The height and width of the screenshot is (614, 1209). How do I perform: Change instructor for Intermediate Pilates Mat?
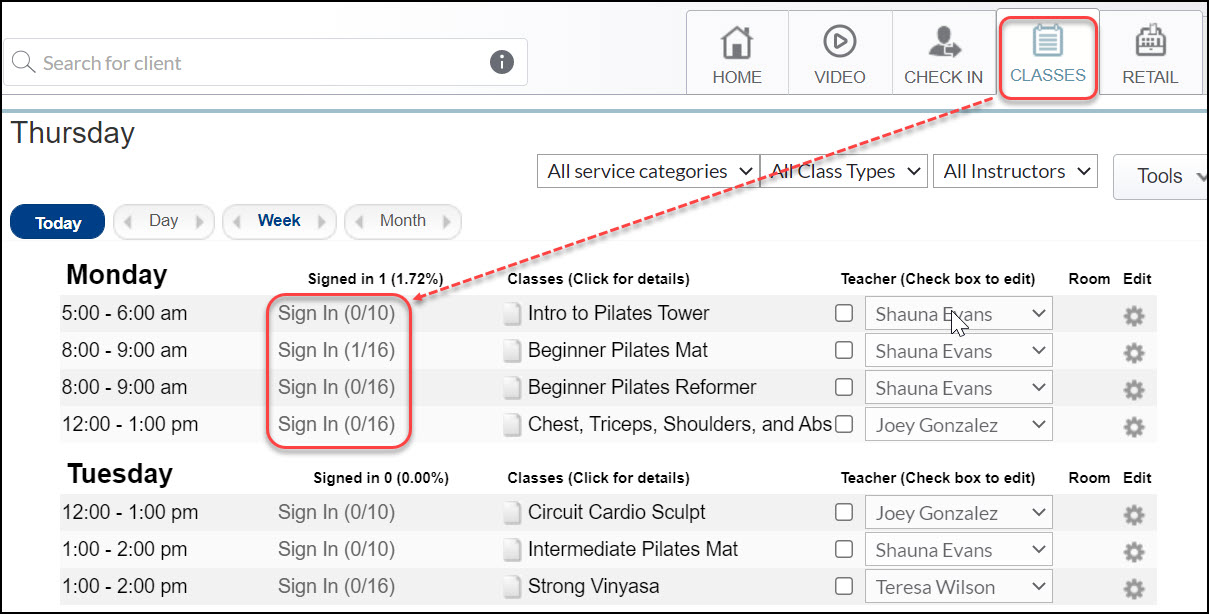pos(957,549)
